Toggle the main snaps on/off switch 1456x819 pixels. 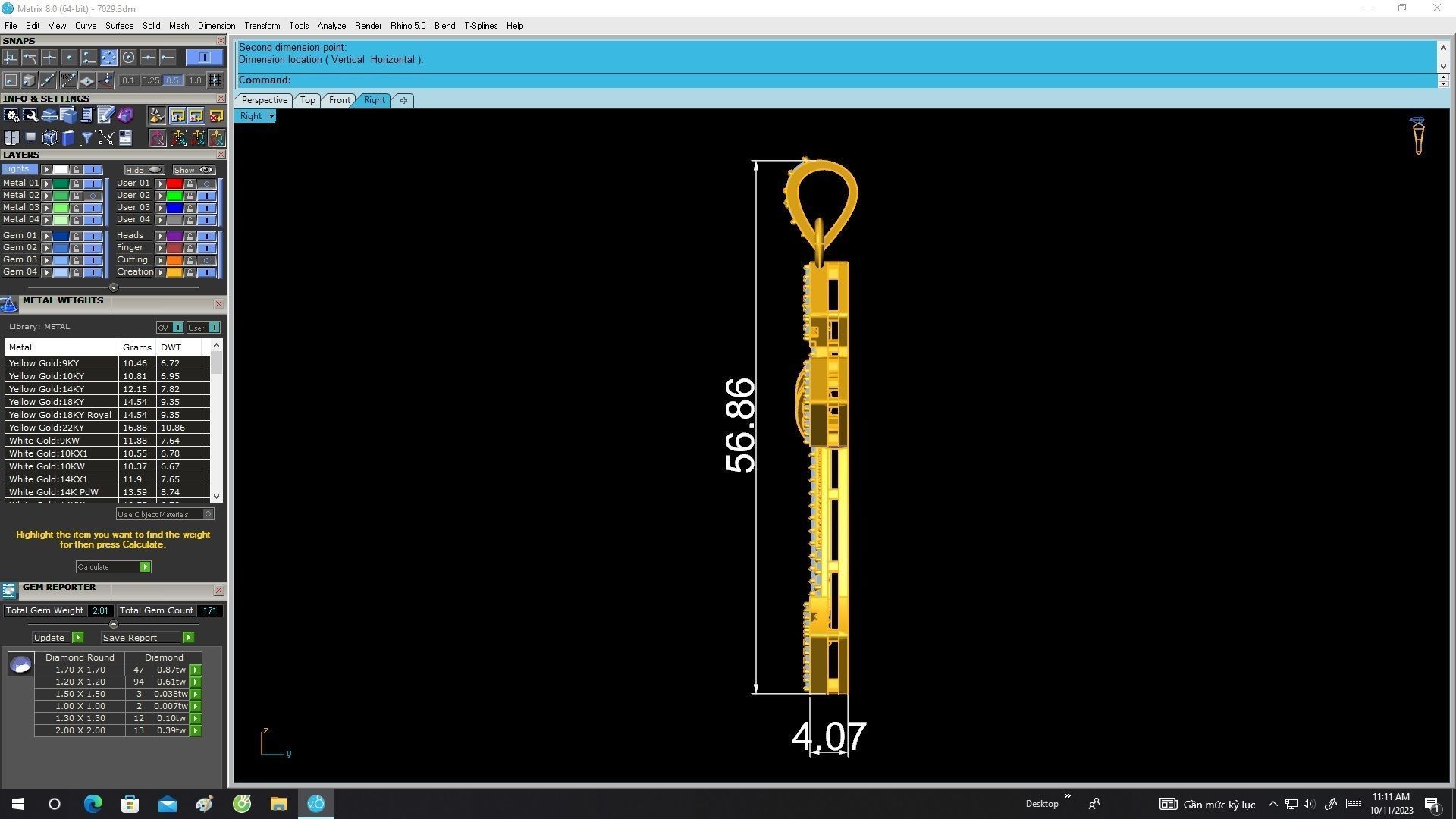[x=203, y=57]
